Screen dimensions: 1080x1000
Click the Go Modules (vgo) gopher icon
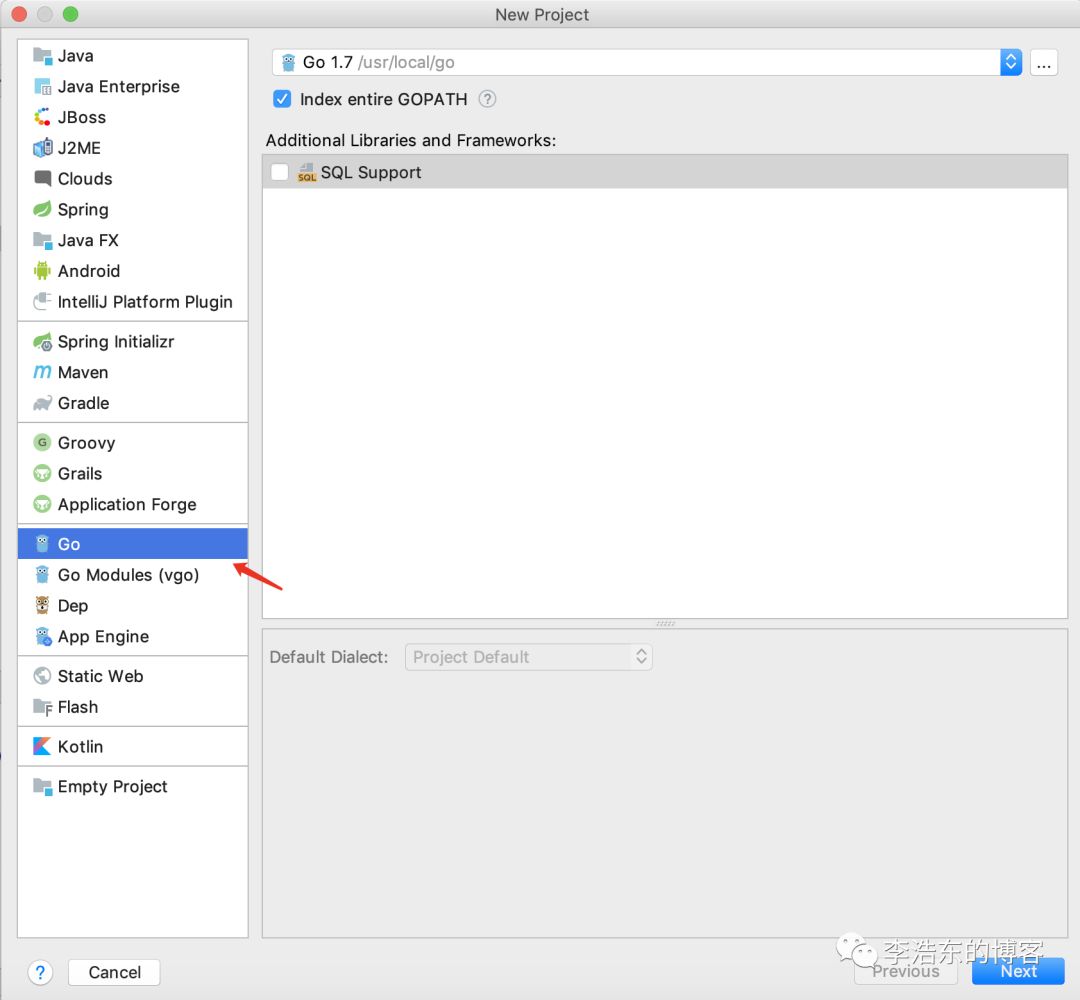(x=43, y=574)
